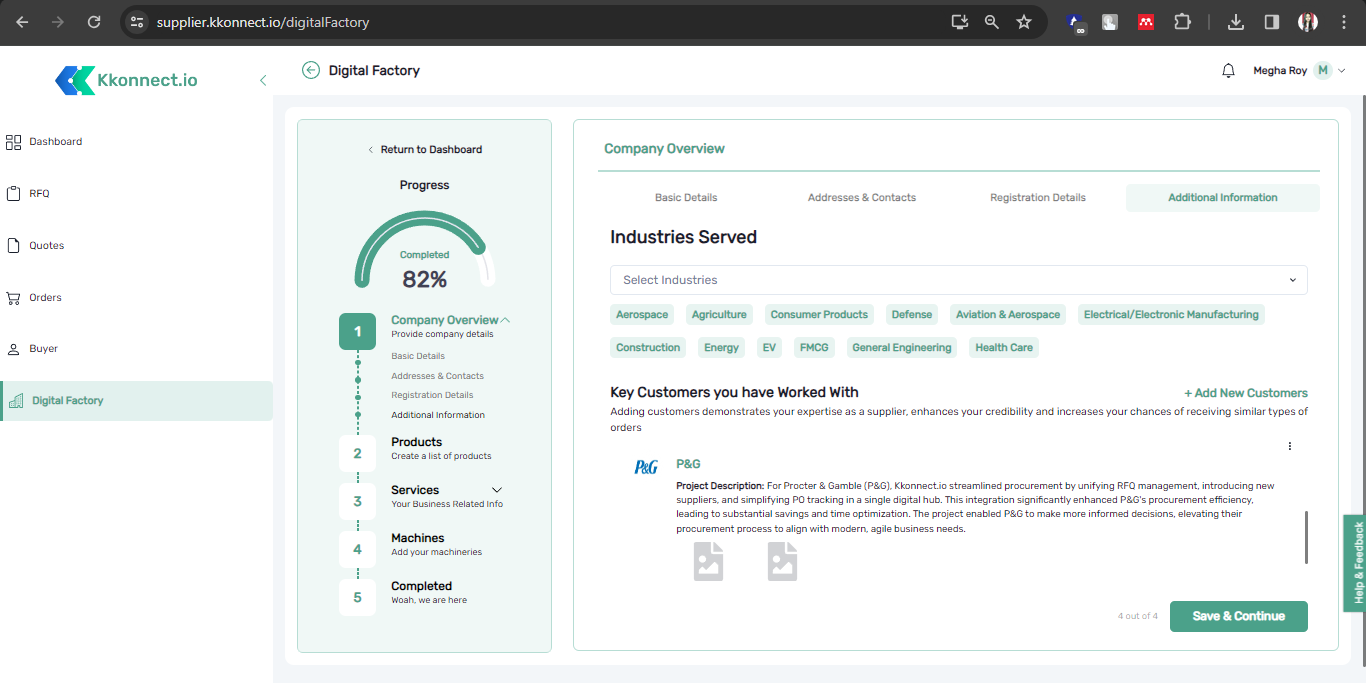Click the first P&G image placeholder

[x=708, y=561]
